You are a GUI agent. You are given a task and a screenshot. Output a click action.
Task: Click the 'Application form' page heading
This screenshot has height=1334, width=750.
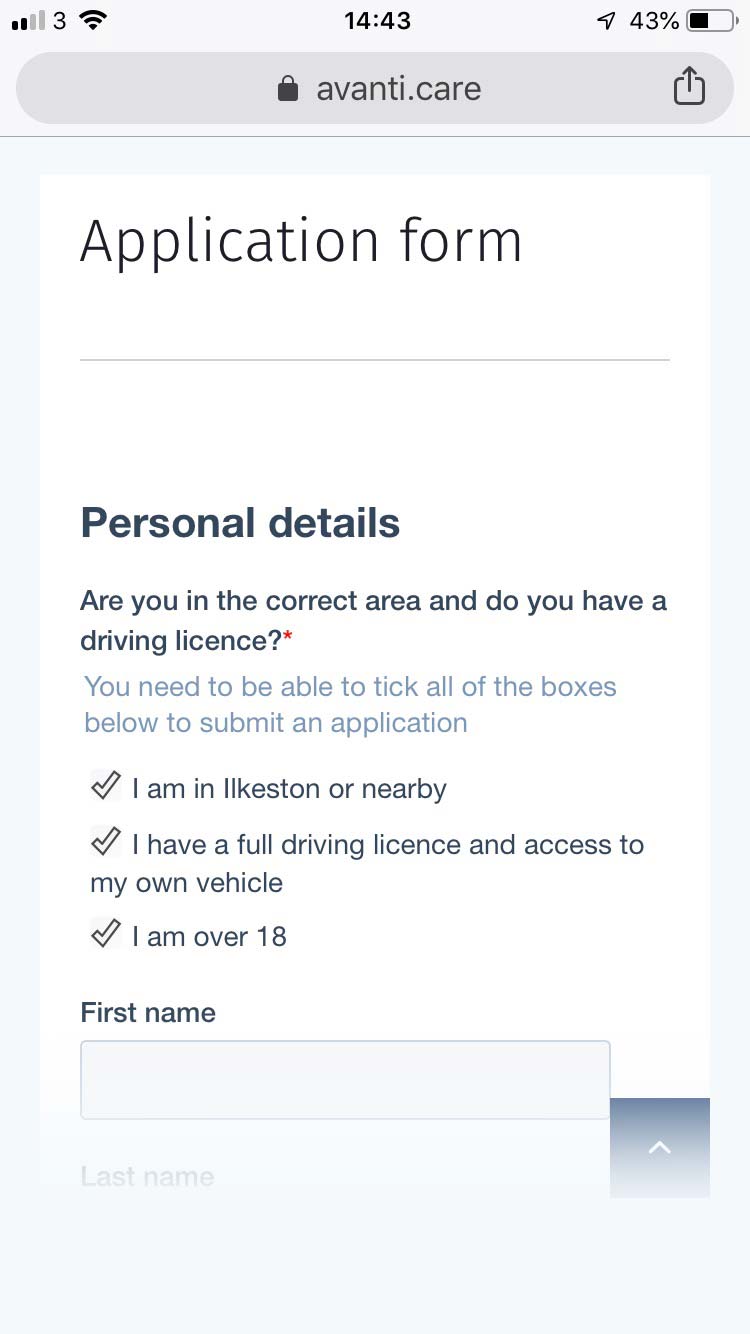tap(301, 242)
